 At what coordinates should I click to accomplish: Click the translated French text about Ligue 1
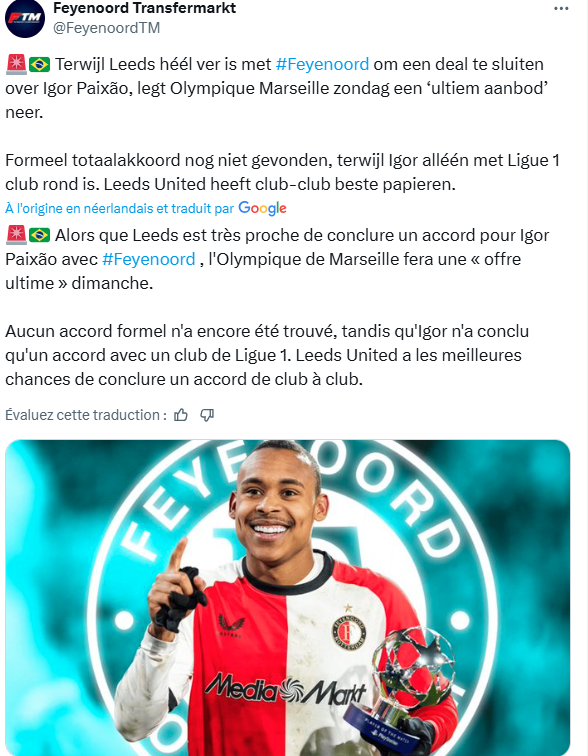tap(267, 355)
